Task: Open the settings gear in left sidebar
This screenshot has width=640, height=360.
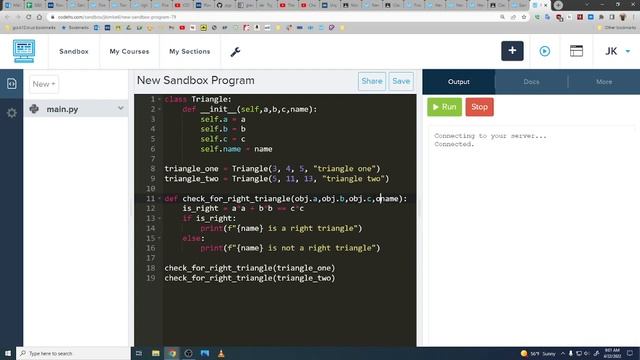Action: click(11, 113)
